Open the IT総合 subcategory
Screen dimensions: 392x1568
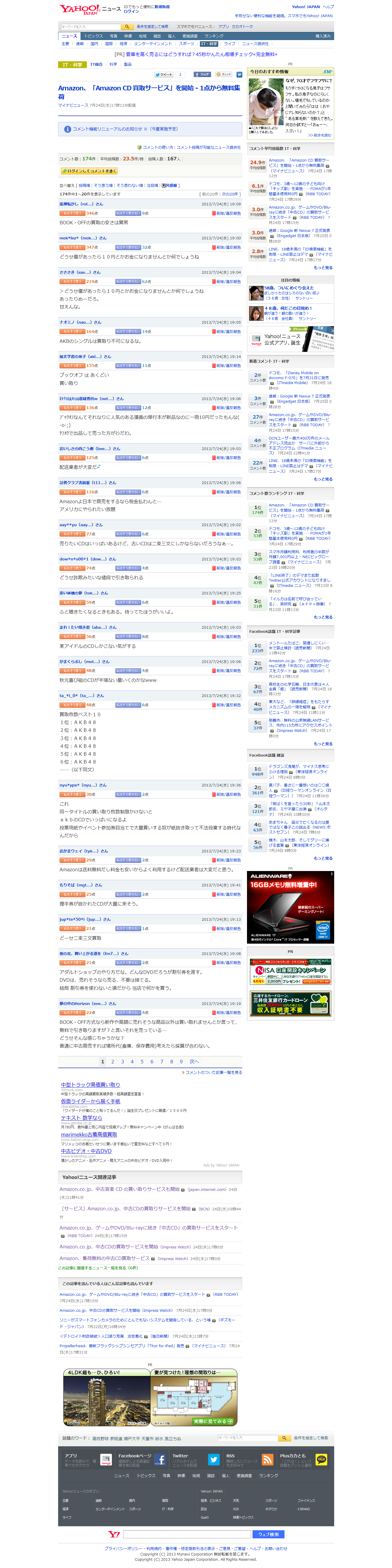click(96, 64)
